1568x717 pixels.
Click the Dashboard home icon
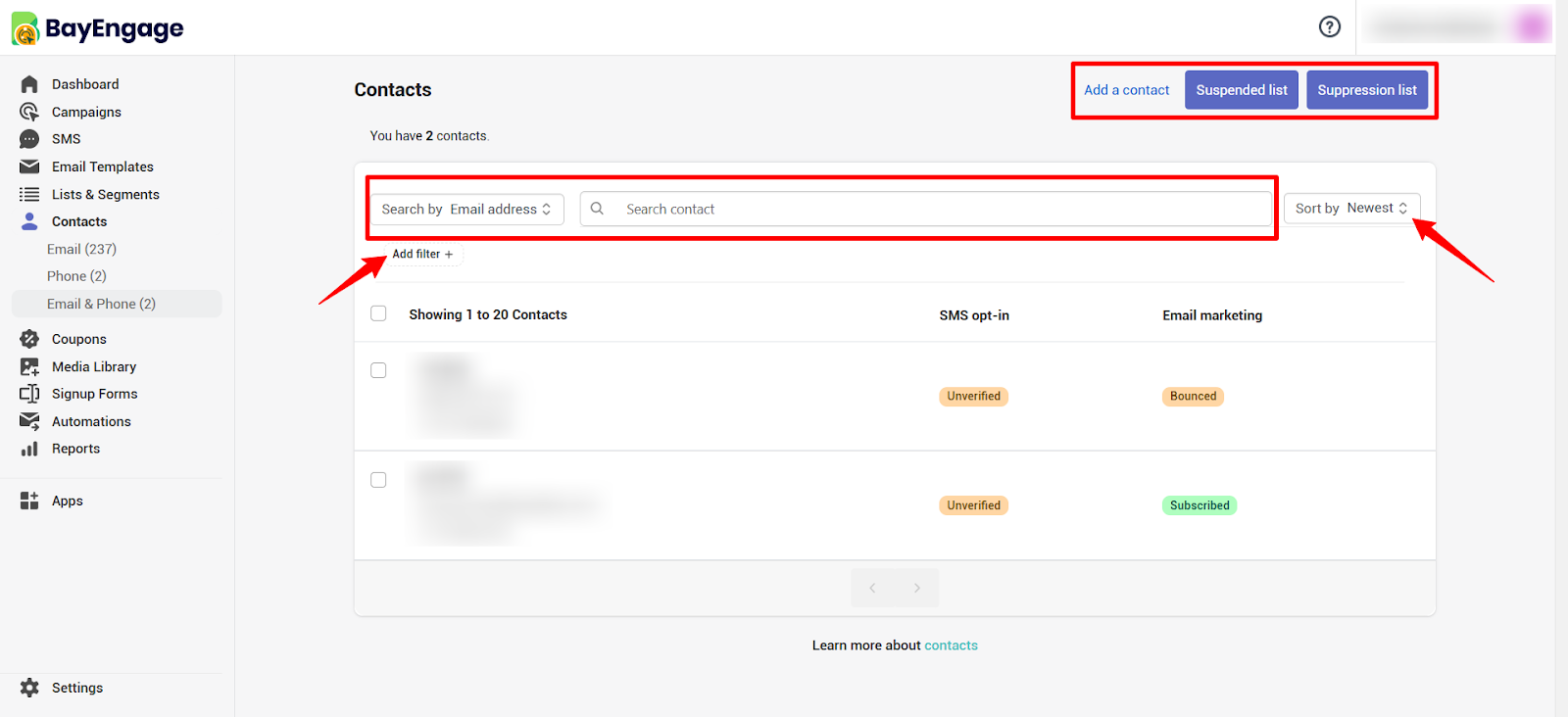coord(29,84)
